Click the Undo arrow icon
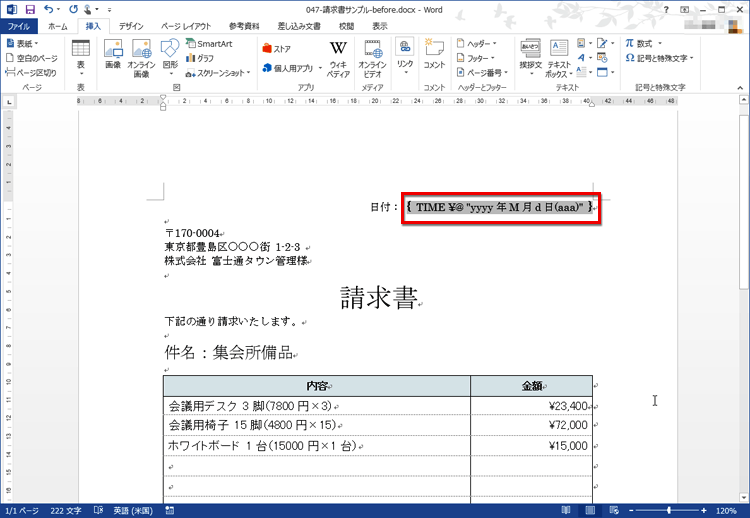The width and height of the screenshot is (750, 518). pos(48,9)
